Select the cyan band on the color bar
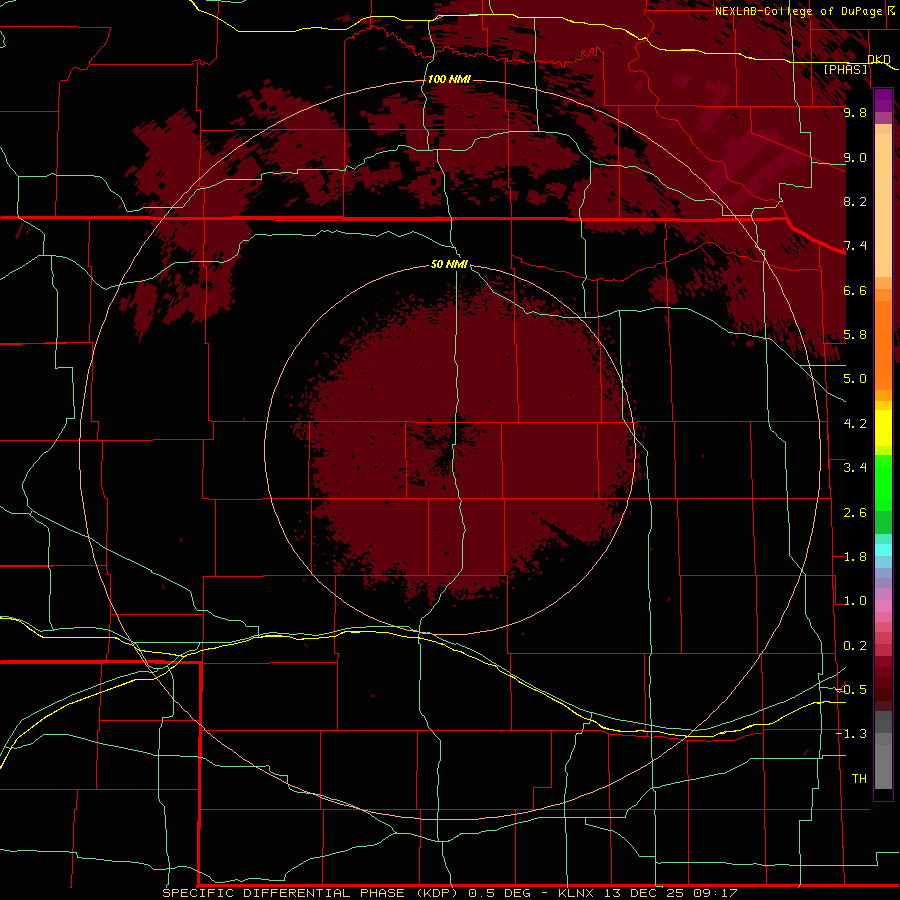 (883, 550)
